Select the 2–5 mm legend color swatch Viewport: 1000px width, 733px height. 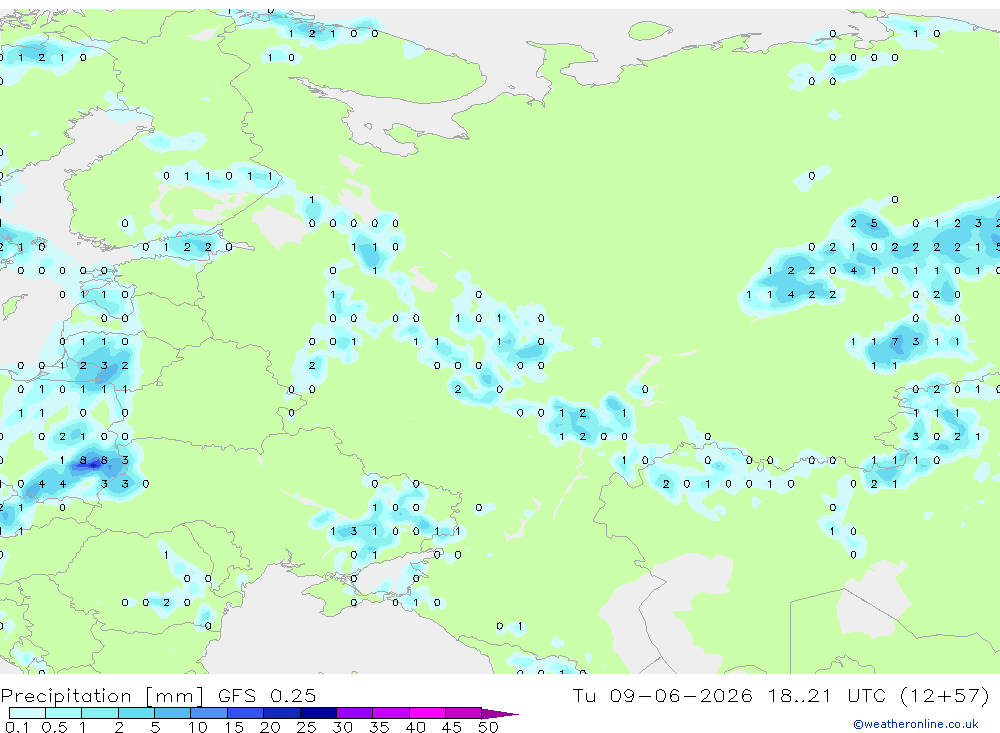[x=136, y=713]
